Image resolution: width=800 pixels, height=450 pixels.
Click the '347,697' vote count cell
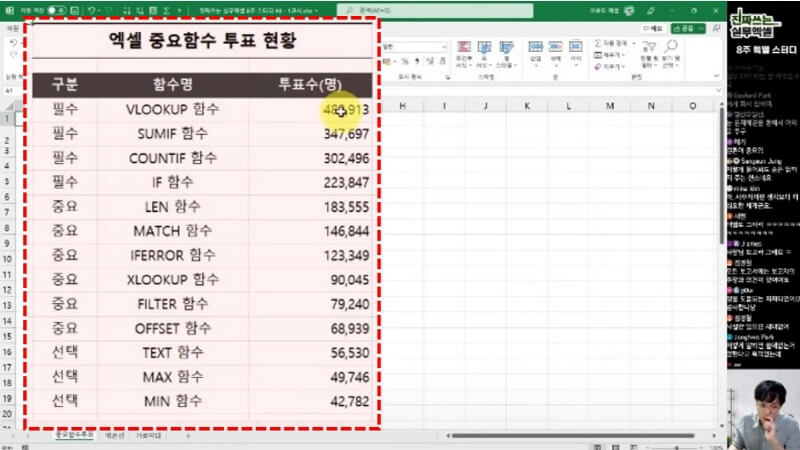pyautogui.click(x=310, y=134)
